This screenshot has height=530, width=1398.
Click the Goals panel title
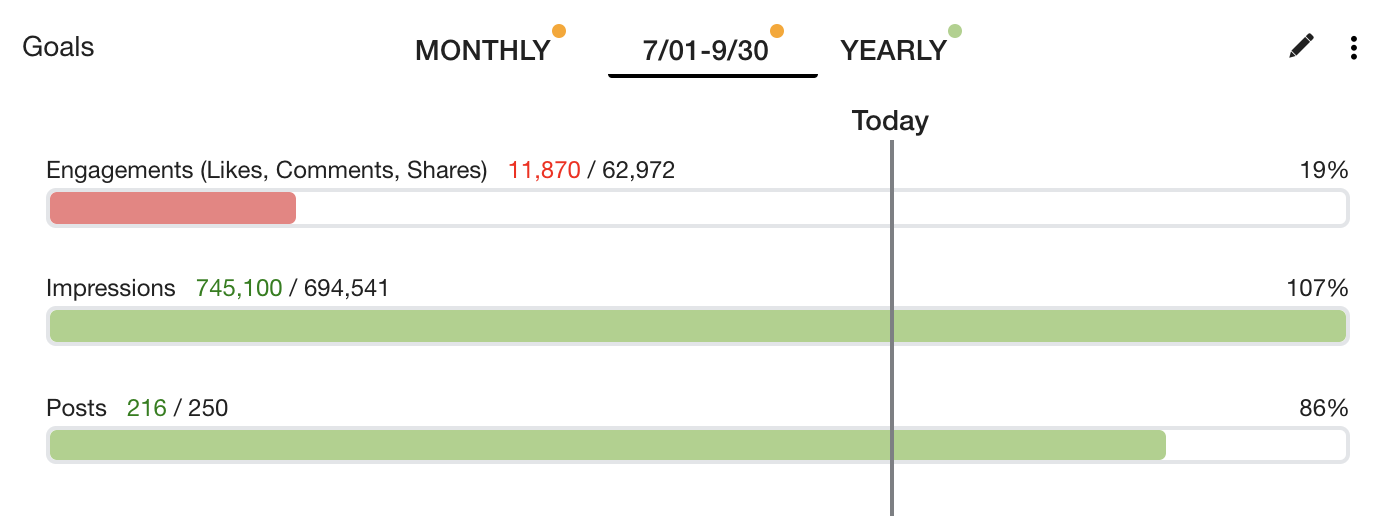58,46
